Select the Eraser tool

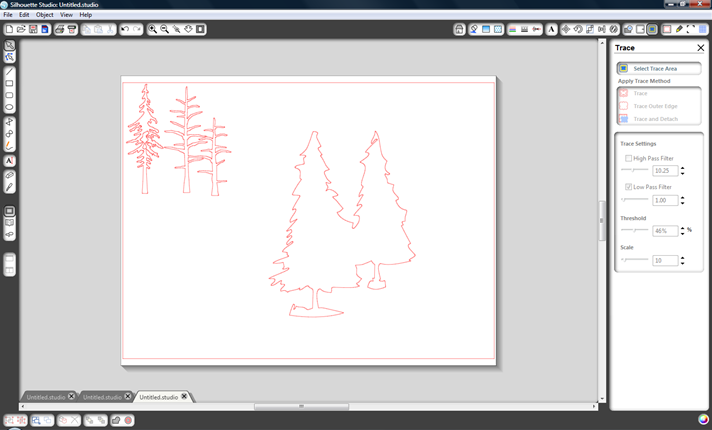click(9, 175)
